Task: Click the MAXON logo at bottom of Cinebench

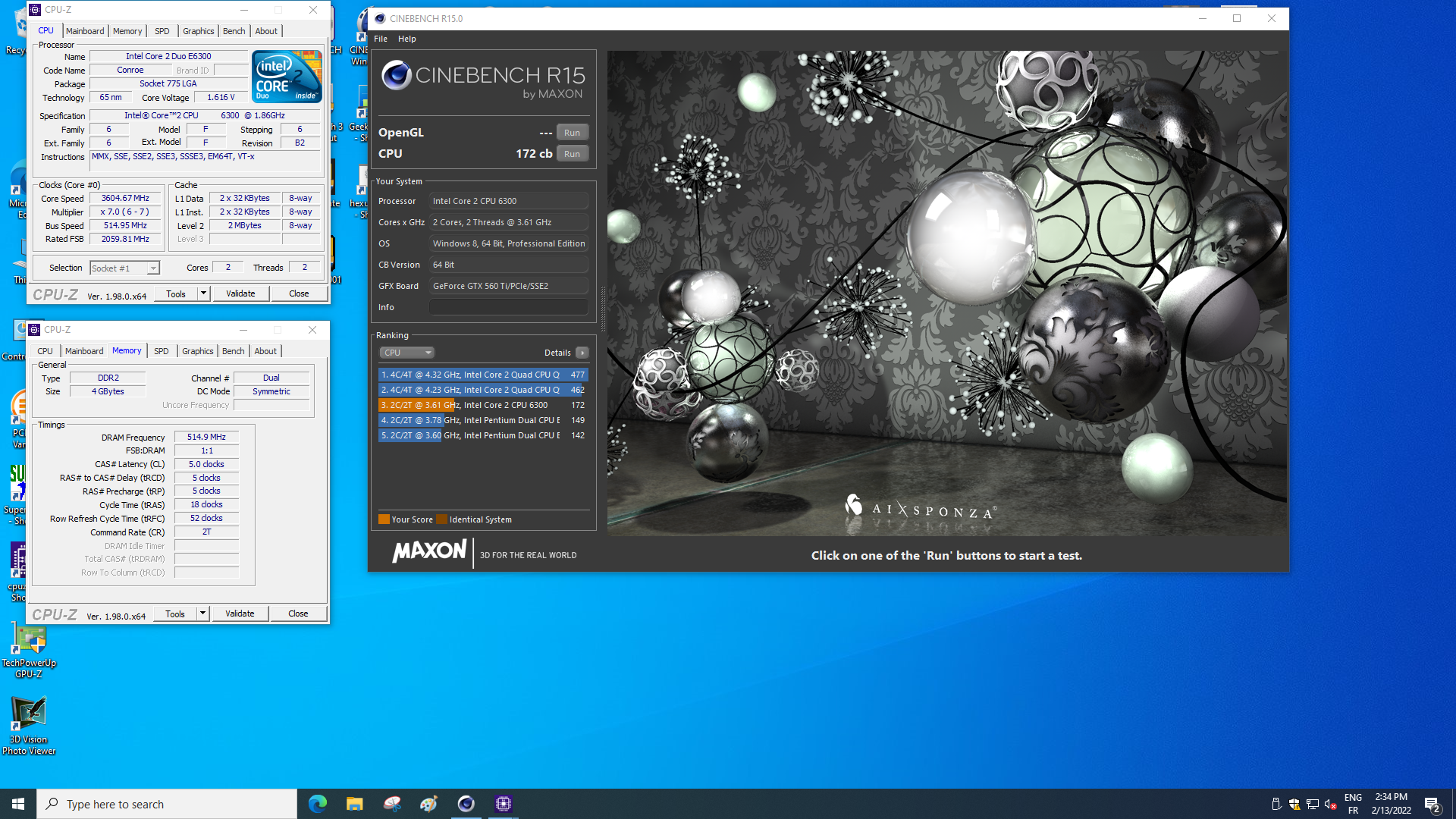Action: 429,551
